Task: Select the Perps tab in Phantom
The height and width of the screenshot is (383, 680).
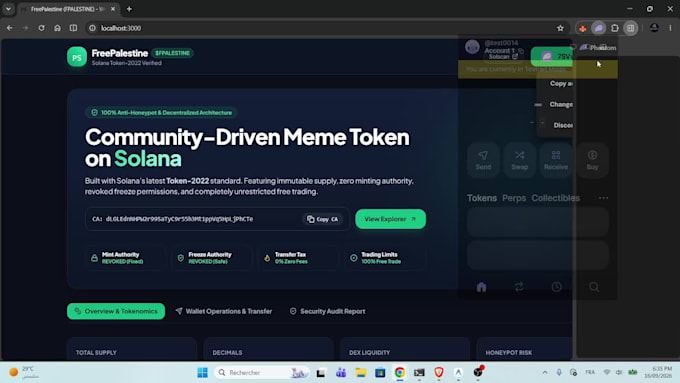Action: pos(514,198)
